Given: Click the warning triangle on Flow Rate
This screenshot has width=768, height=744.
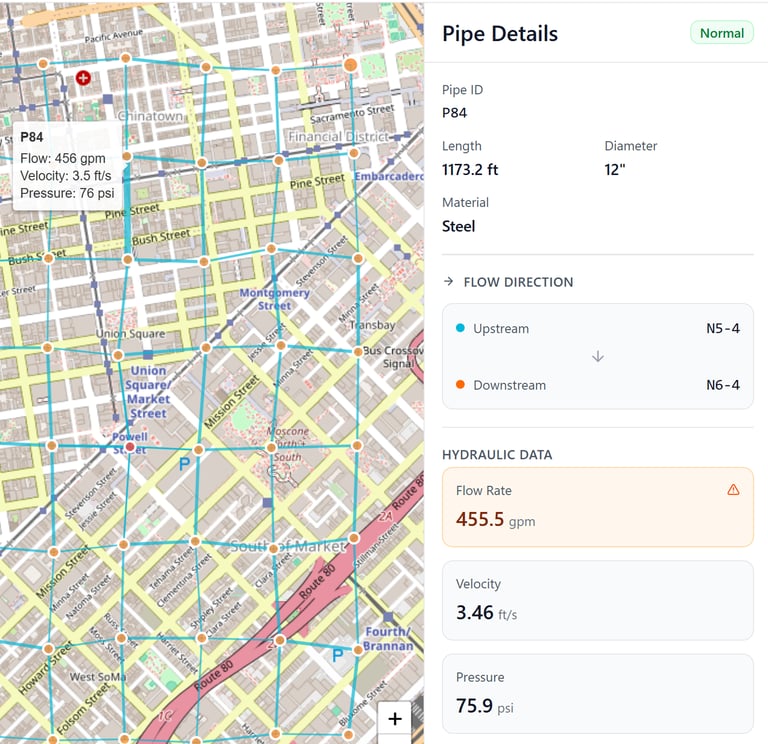Looking at the screenshot, I should coord(733,490).
